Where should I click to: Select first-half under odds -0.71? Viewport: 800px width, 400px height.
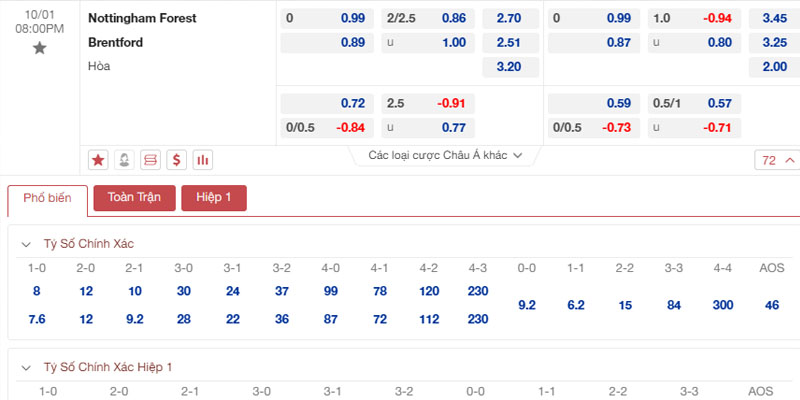694,128
